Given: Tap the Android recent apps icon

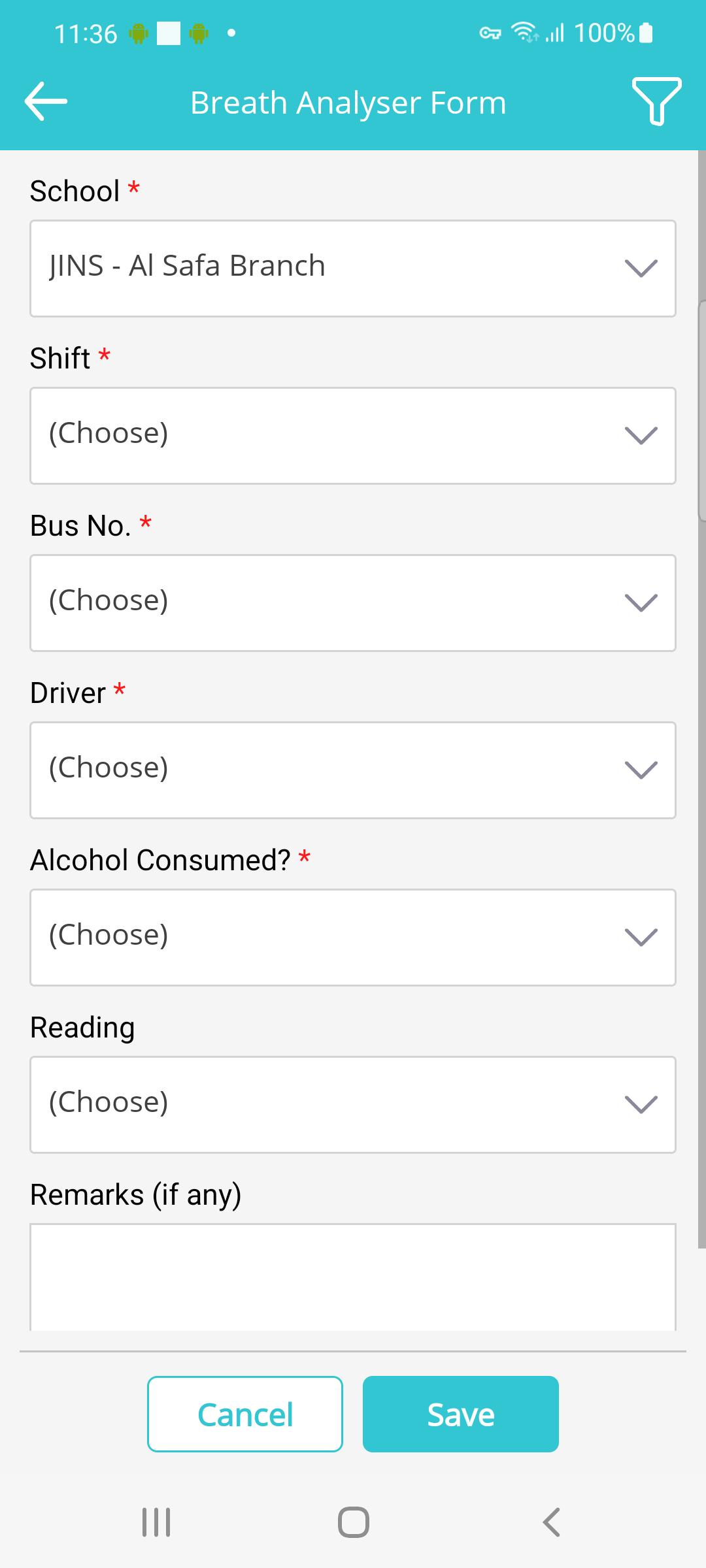Looking at the screenshot, I should (156, 1522).
